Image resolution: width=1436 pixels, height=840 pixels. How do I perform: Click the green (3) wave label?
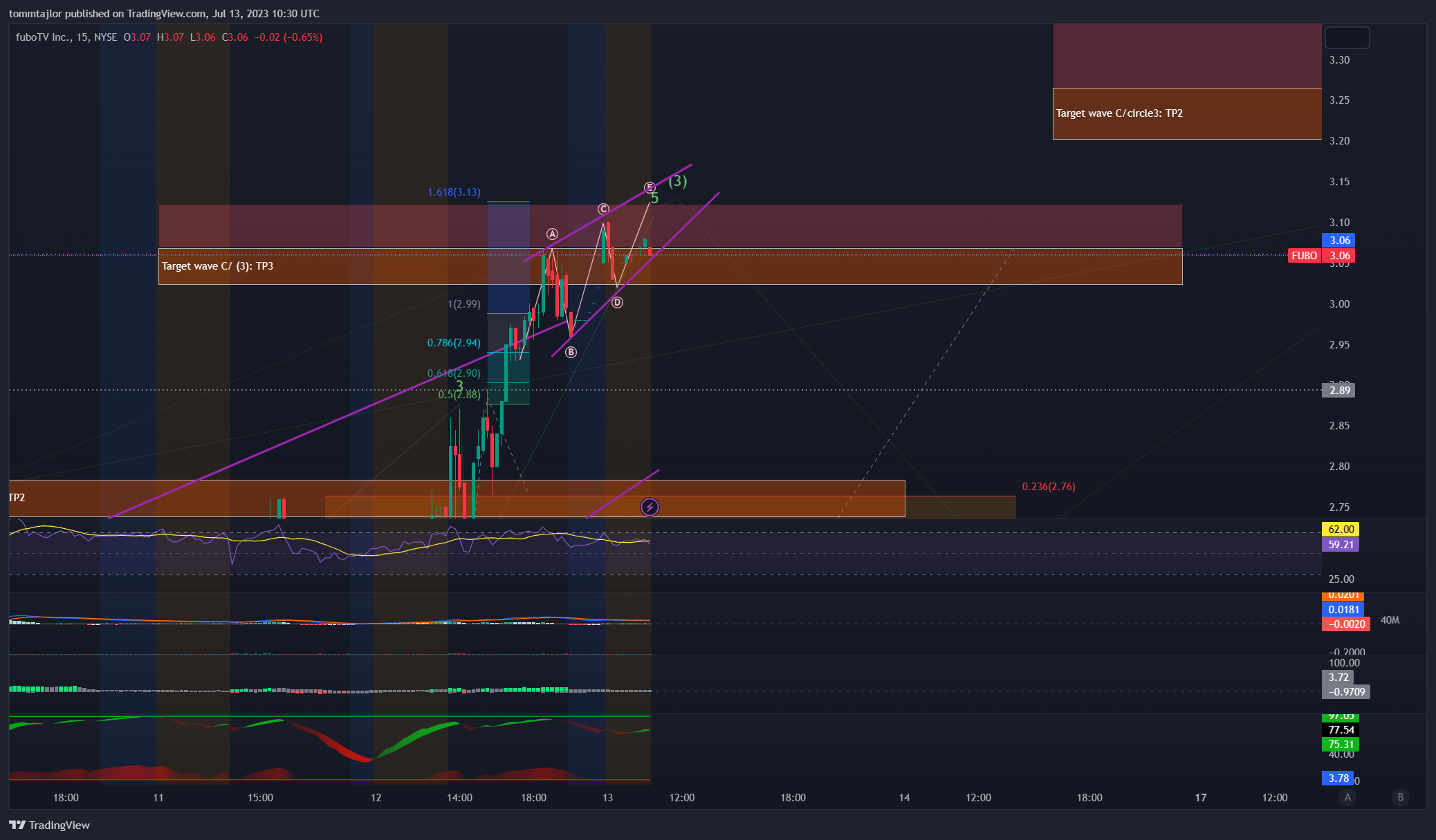point(678,181)
